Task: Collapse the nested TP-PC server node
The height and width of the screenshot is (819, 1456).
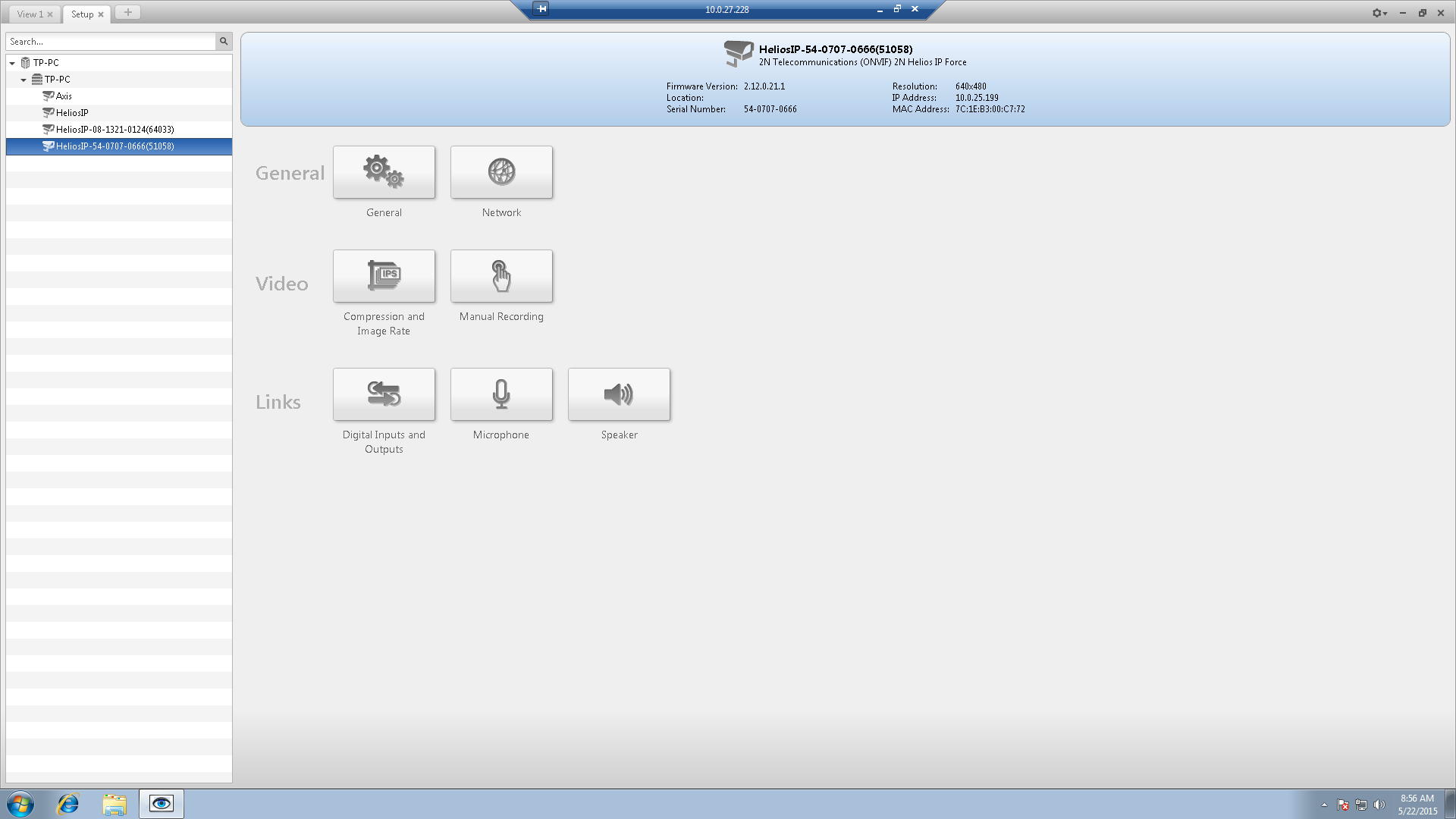Action: (x=24, y=80)
